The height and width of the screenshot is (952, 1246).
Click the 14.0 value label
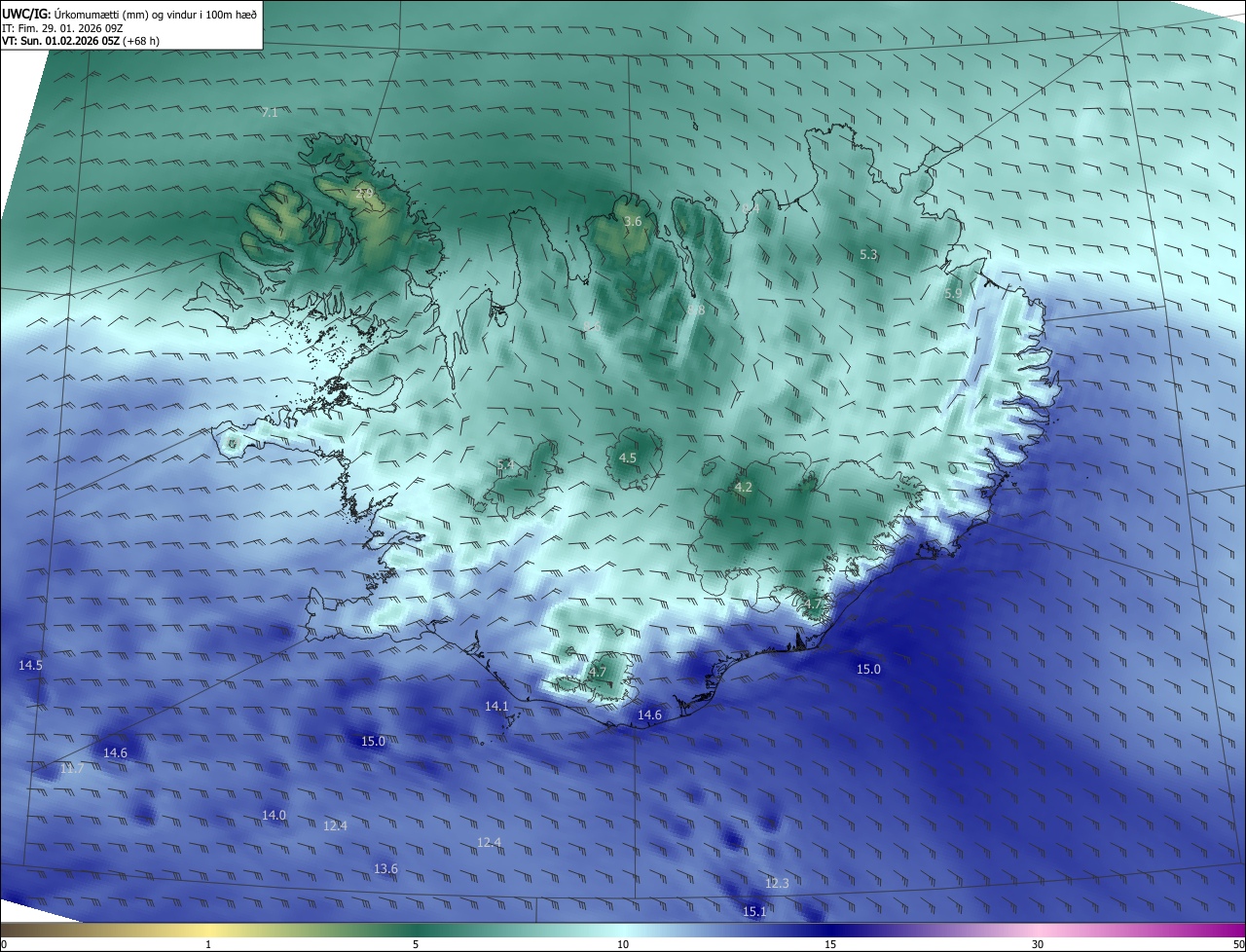pos(275,816)
